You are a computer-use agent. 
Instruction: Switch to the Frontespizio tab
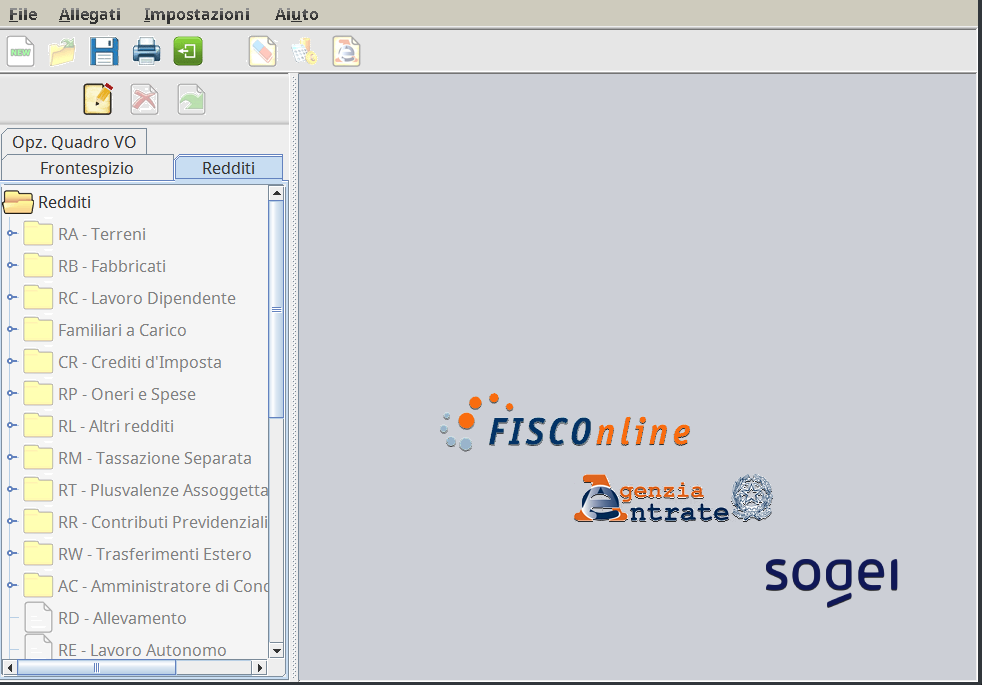click(87, 168)
